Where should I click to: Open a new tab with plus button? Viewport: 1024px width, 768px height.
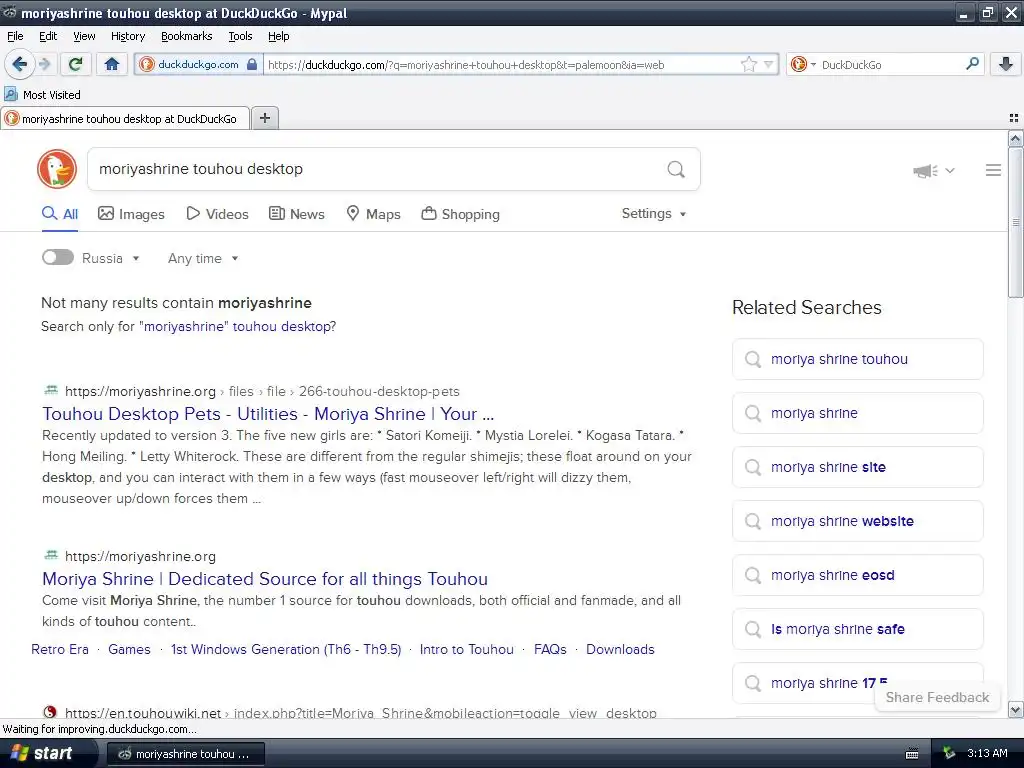click(x=264, y=118)
